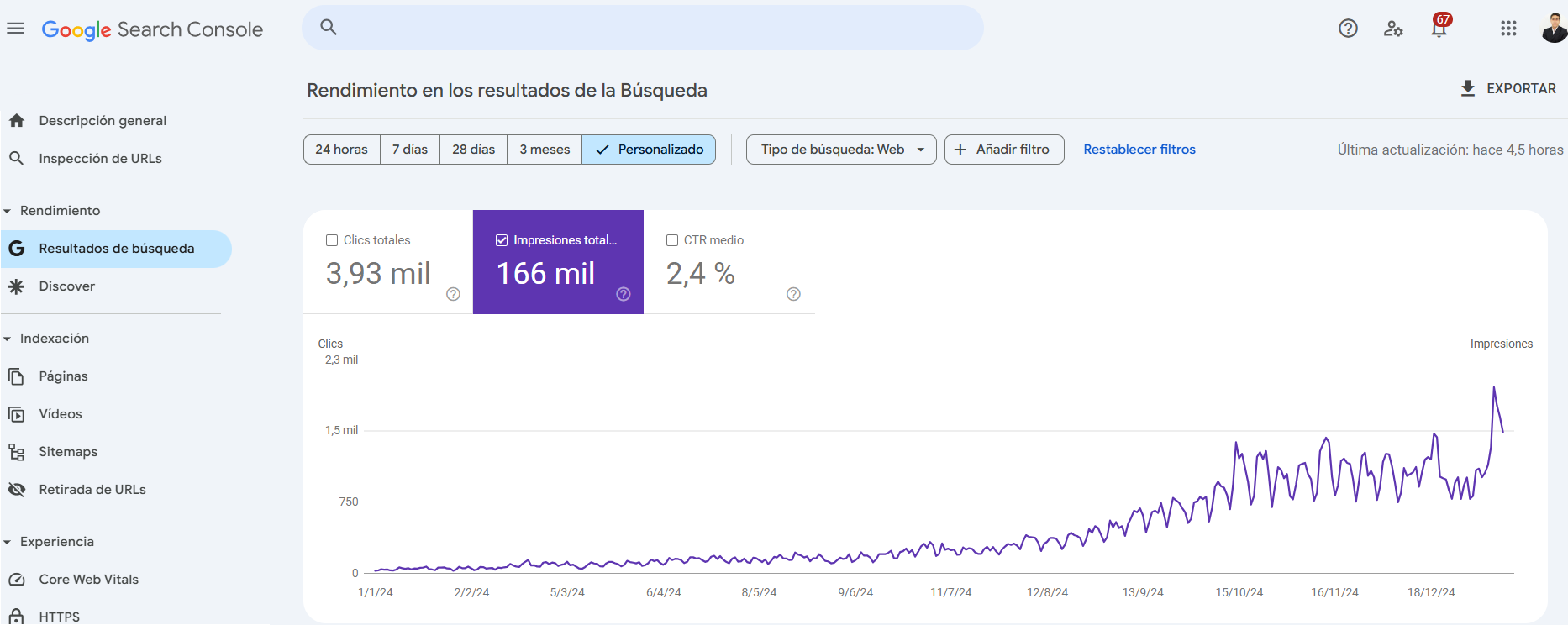Open the hamburger main menu
The width and height of the screenshot is (1568, 625).
(x=15, y=29)
